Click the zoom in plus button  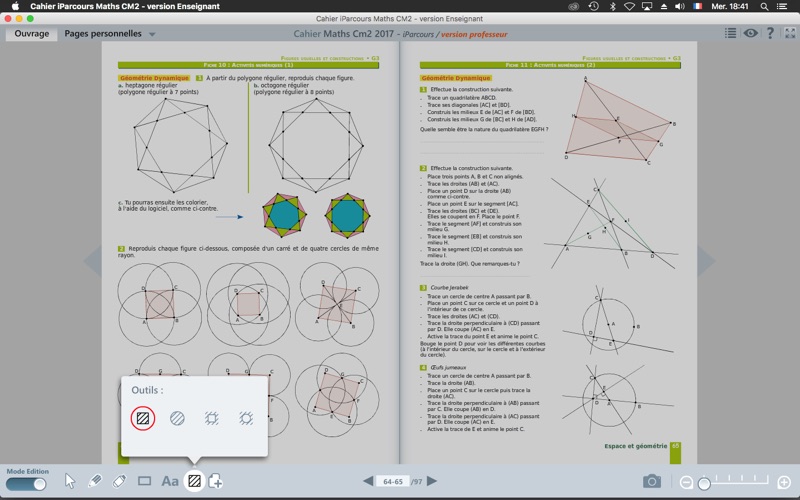pyautogui.click(x=784, y=482)
